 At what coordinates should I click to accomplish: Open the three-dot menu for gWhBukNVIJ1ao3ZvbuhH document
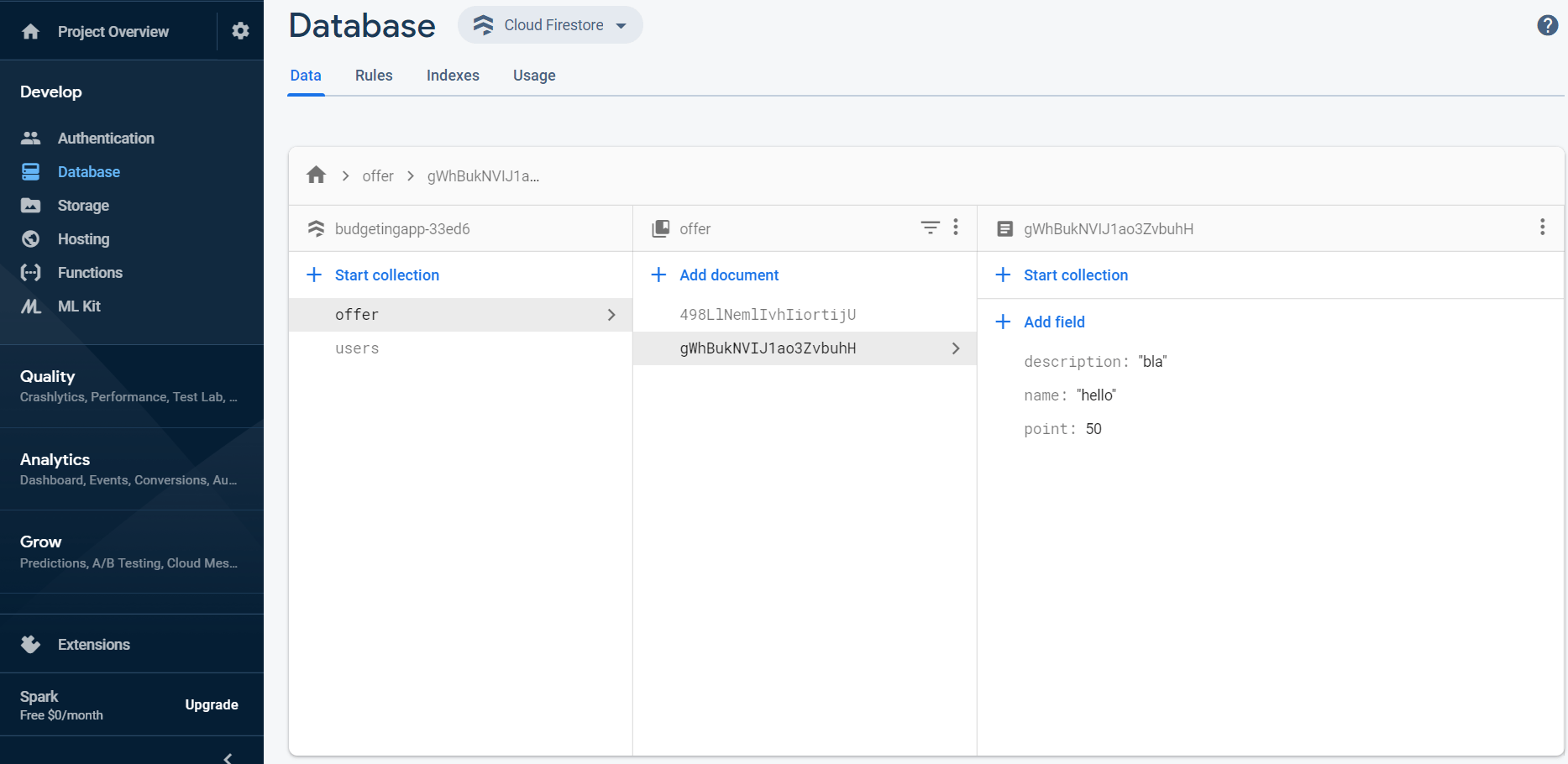1542,227
